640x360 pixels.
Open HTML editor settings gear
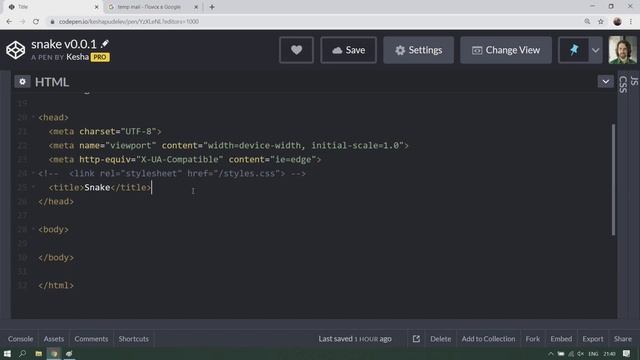click(x=22, y=82)
